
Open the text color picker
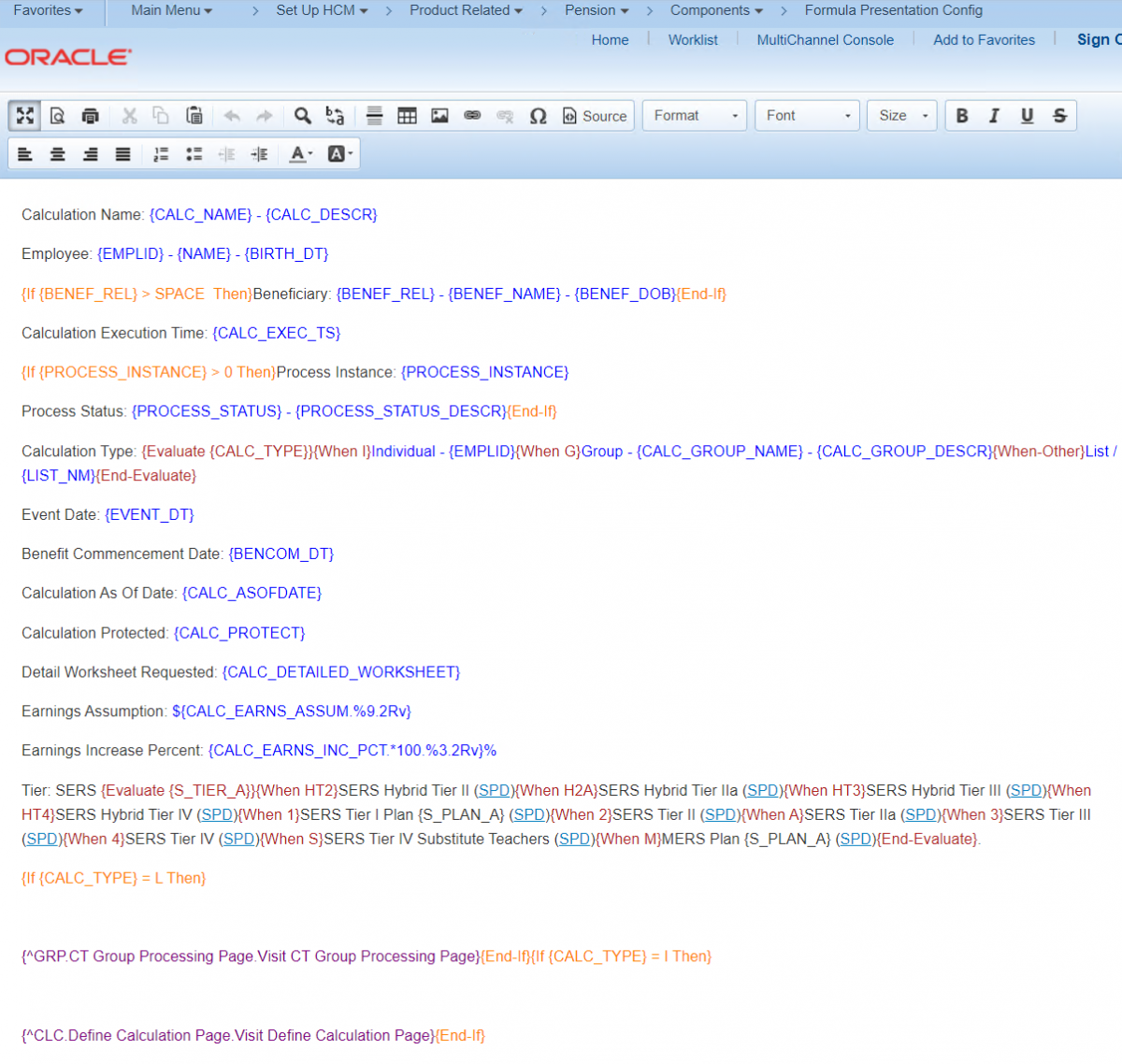[x=300, y=154]
